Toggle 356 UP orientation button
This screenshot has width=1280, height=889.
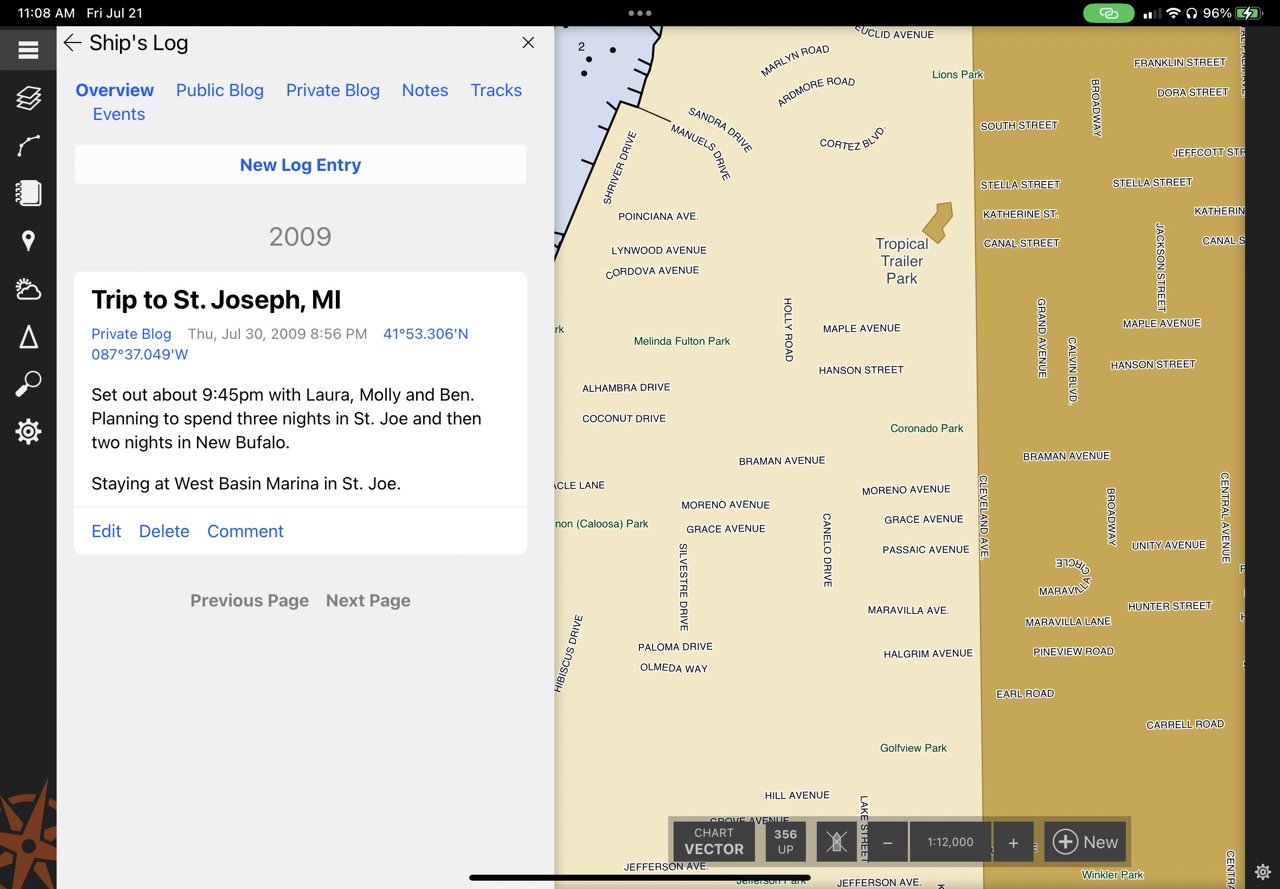tap(785, 842)
